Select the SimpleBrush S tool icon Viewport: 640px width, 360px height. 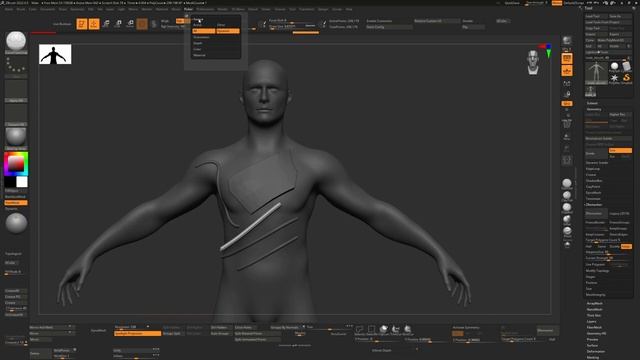(627, 78)
